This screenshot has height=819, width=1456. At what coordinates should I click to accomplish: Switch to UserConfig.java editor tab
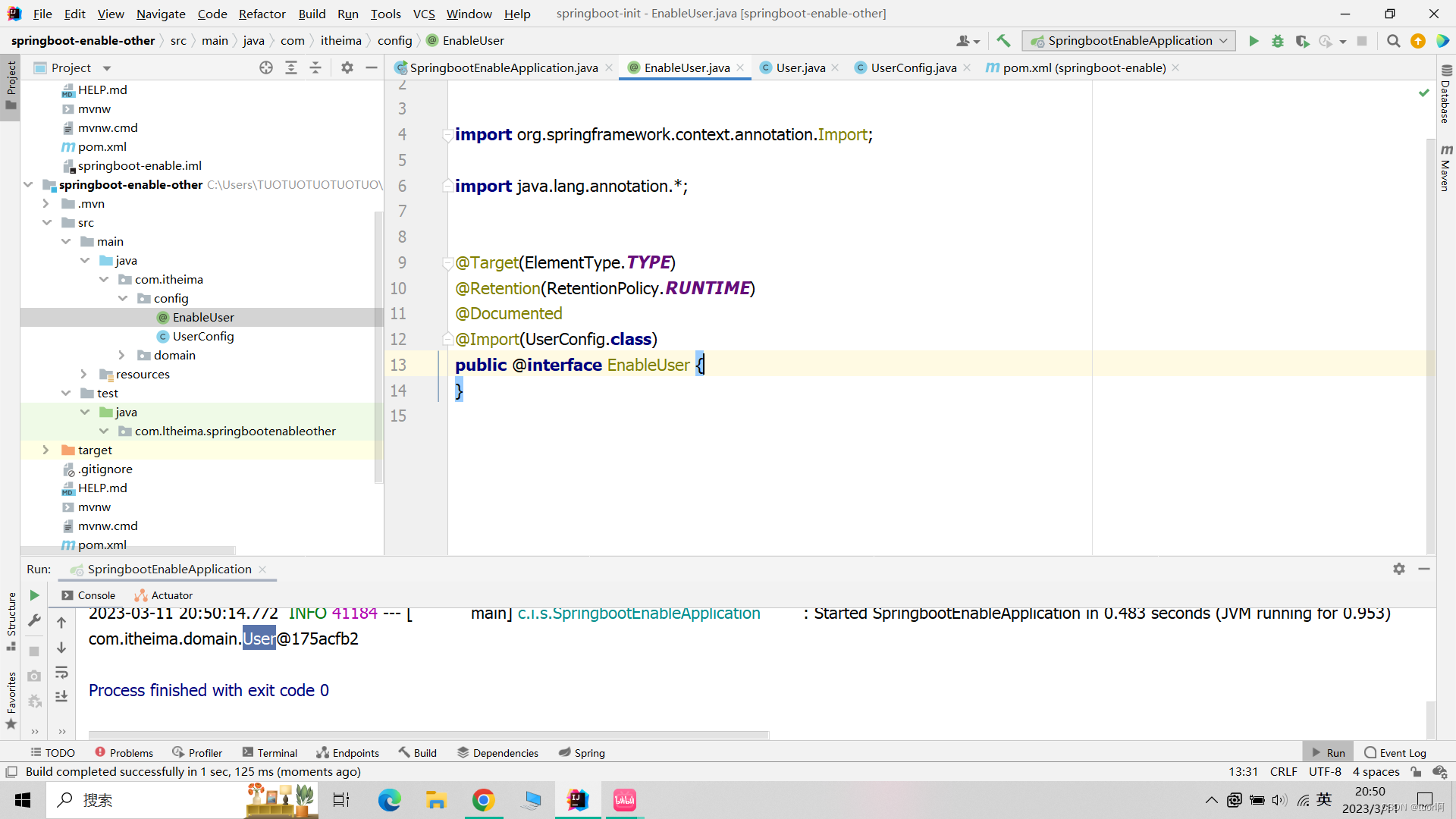[x=913, y=67]
